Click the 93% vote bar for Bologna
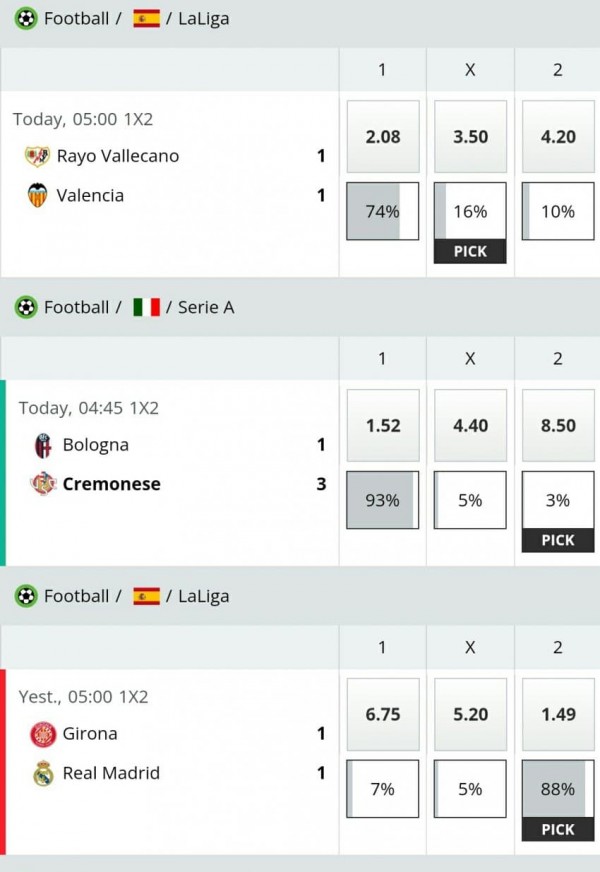 (x=382, y=500)
